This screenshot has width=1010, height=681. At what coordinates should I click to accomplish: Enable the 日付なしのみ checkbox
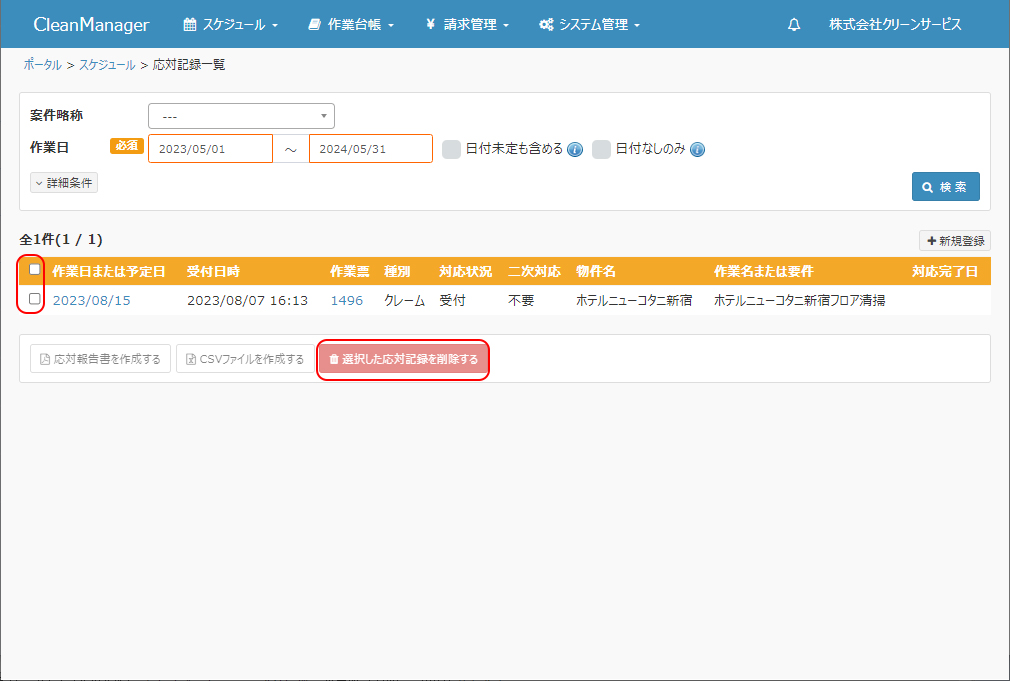click(601, 149)
